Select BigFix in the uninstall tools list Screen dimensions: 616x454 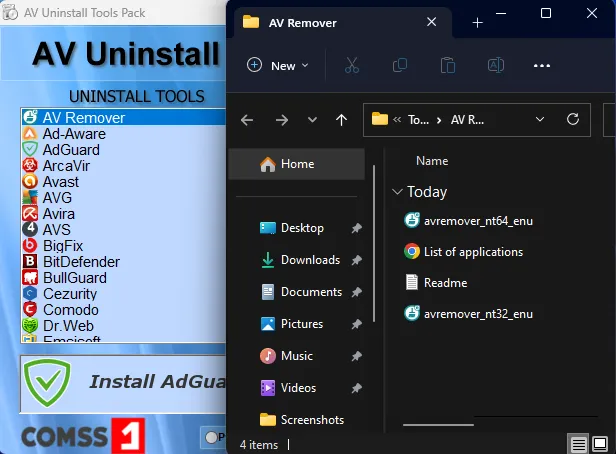(123, 246)
